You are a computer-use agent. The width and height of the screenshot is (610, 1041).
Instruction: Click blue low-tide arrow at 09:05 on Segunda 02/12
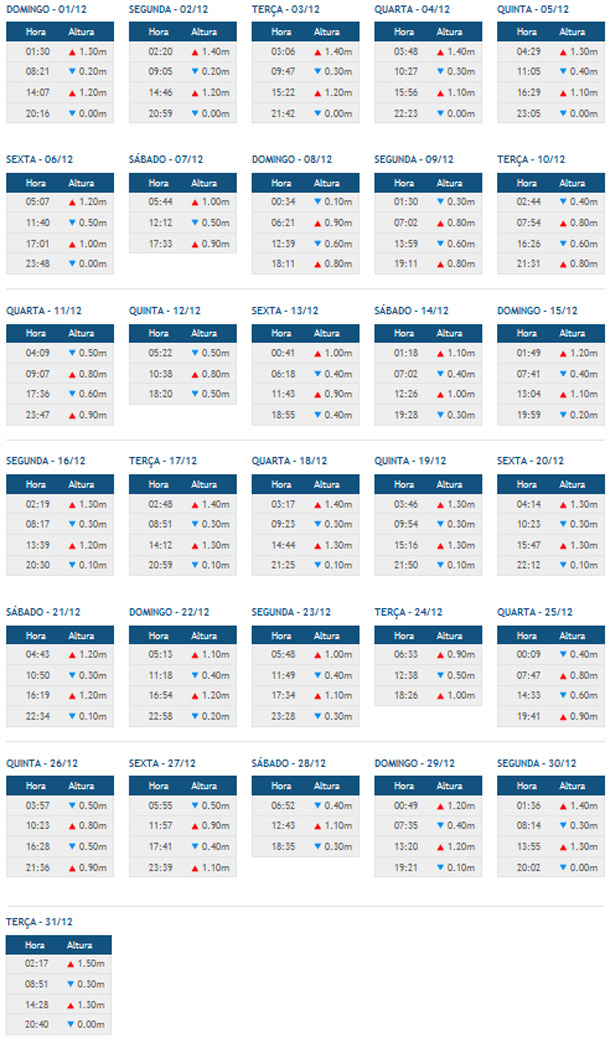pos(194,72)
